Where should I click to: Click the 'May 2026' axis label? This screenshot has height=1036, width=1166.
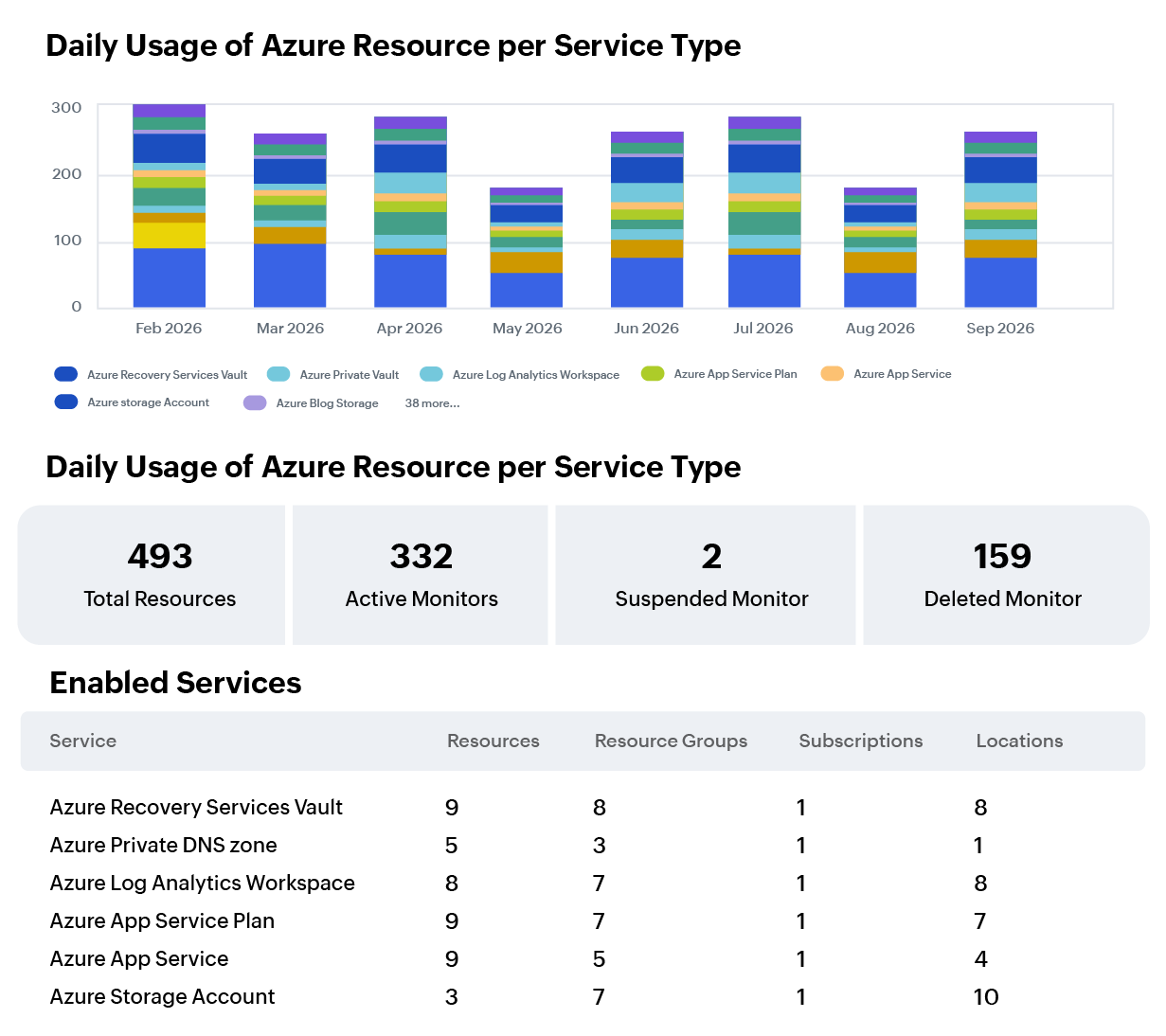pos(527,328)
